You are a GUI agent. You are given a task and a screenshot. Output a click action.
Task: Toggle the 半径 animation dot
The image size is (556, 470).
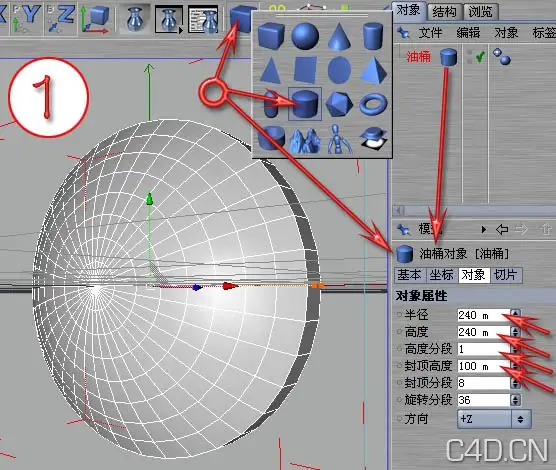point(399,314)
